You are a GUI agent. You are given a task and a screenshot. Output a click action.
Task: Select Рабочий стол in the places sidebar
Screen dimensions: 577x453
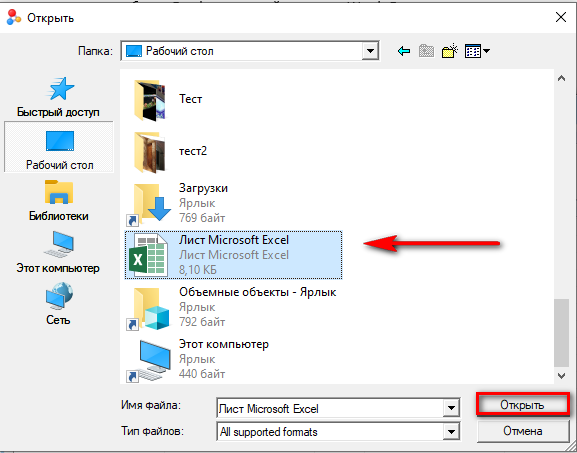59,147
